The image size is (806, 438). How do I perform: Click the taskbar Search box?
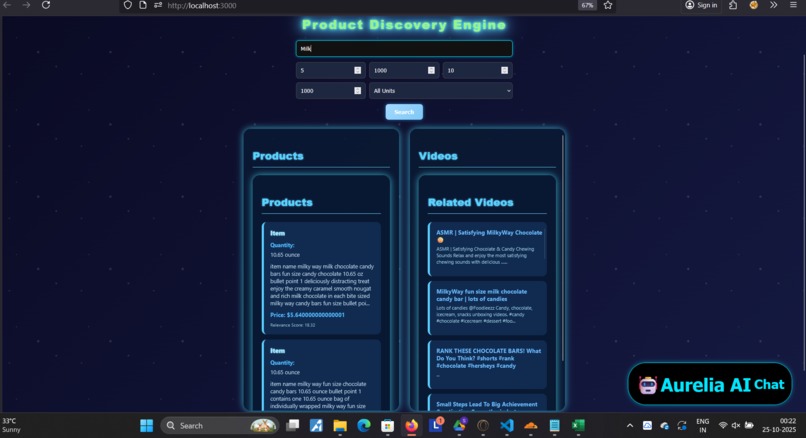point(220,426)
